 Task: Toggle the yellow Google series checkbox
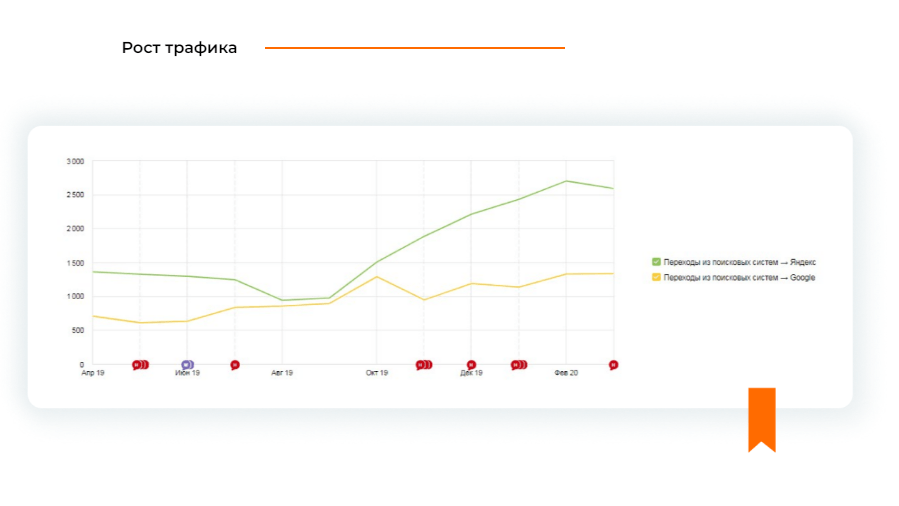(656, 277)
